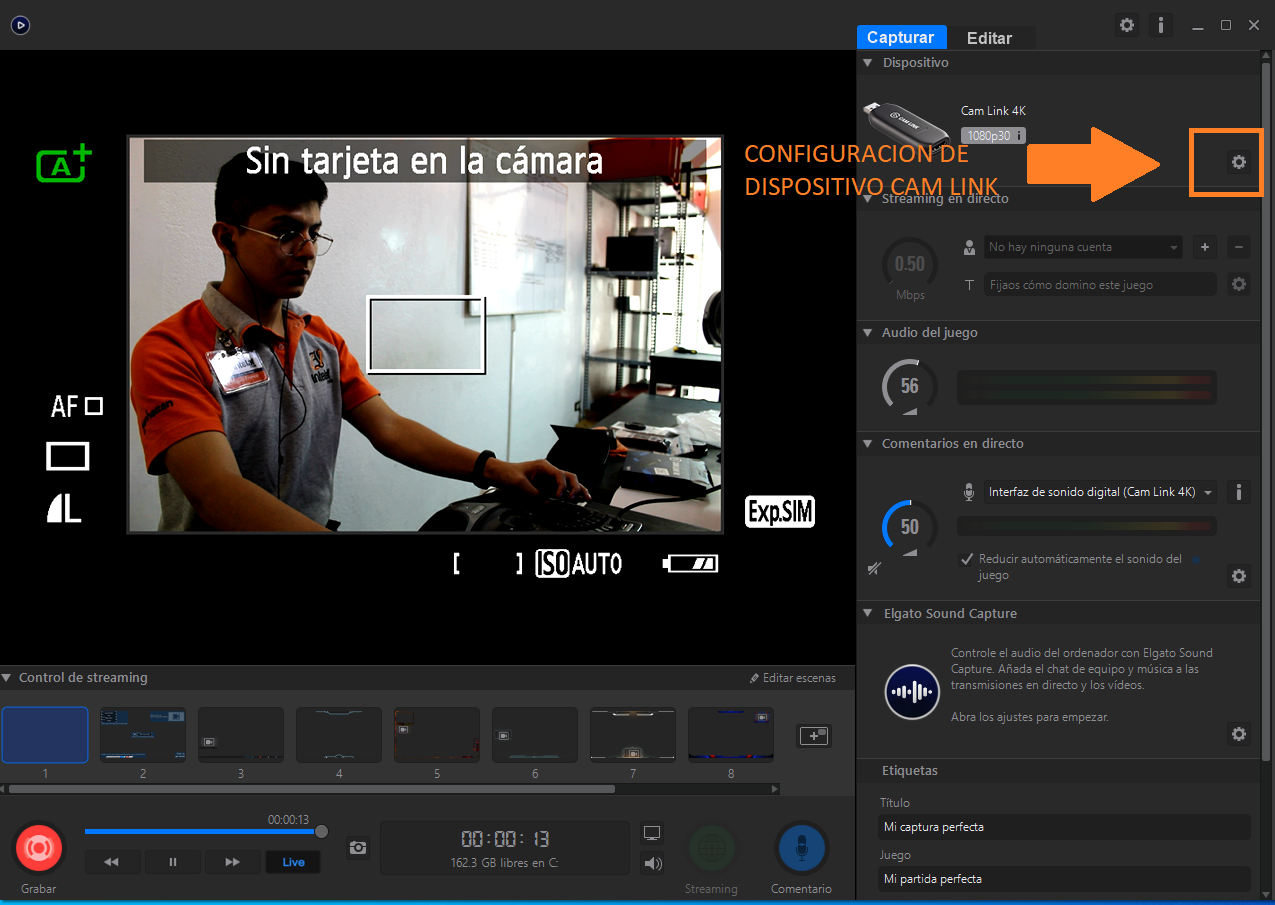This screenshot has height=905, width=1275.
Task: Select the Capturar tab
Action: click(x=900, y=37)
